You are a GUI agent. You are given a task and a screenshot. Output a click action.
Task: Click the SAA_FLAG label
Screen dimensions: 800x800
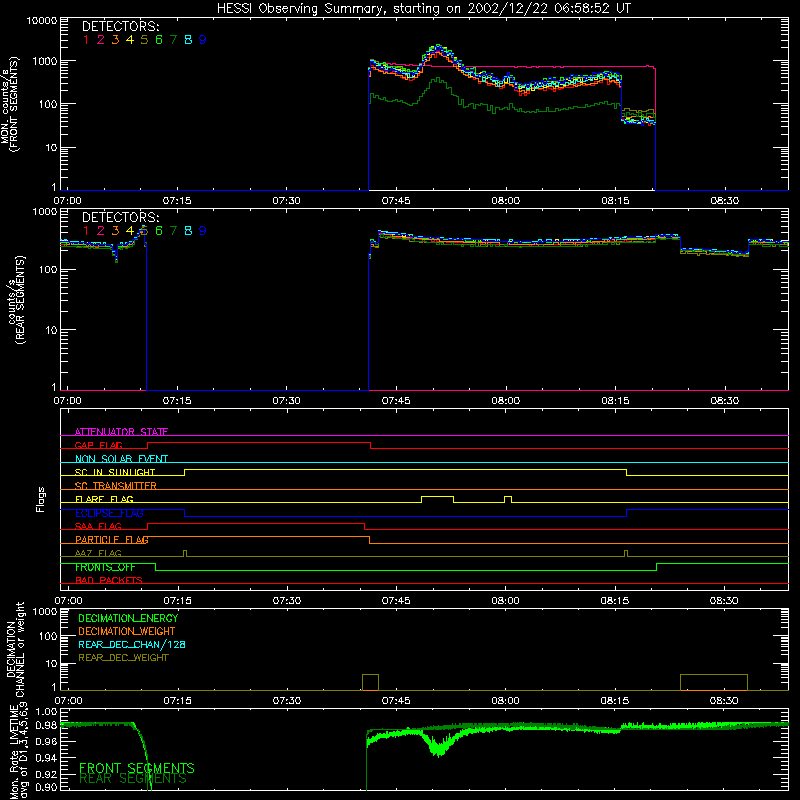point(98,526)
